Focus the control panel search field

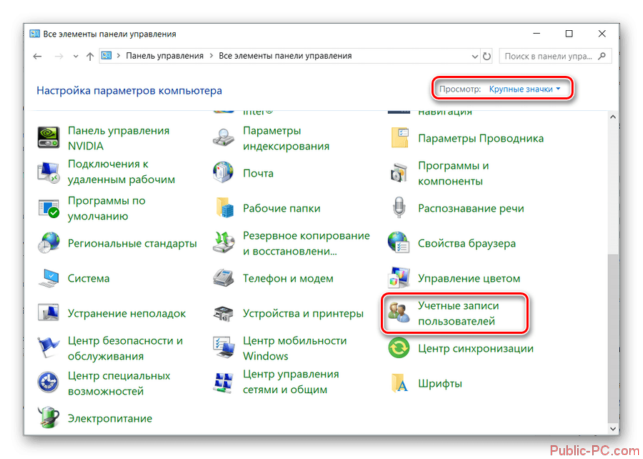click(x=555, y=56)
